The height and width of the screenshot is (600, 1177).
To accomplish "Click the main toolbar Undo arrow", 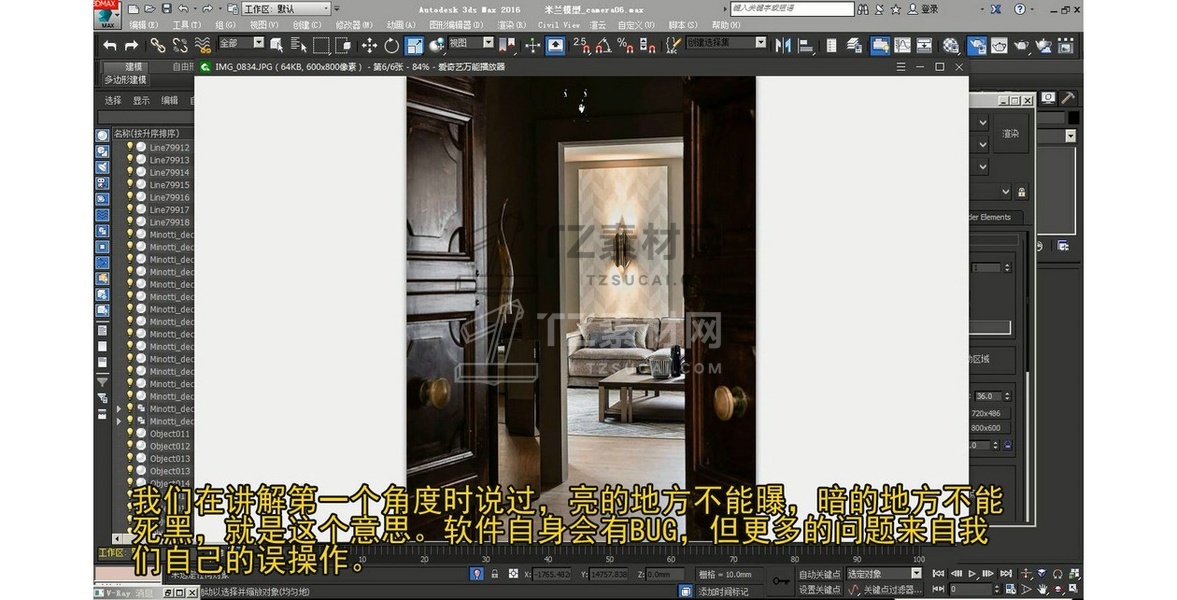I will pyautogui.click(x=110, y=46).
